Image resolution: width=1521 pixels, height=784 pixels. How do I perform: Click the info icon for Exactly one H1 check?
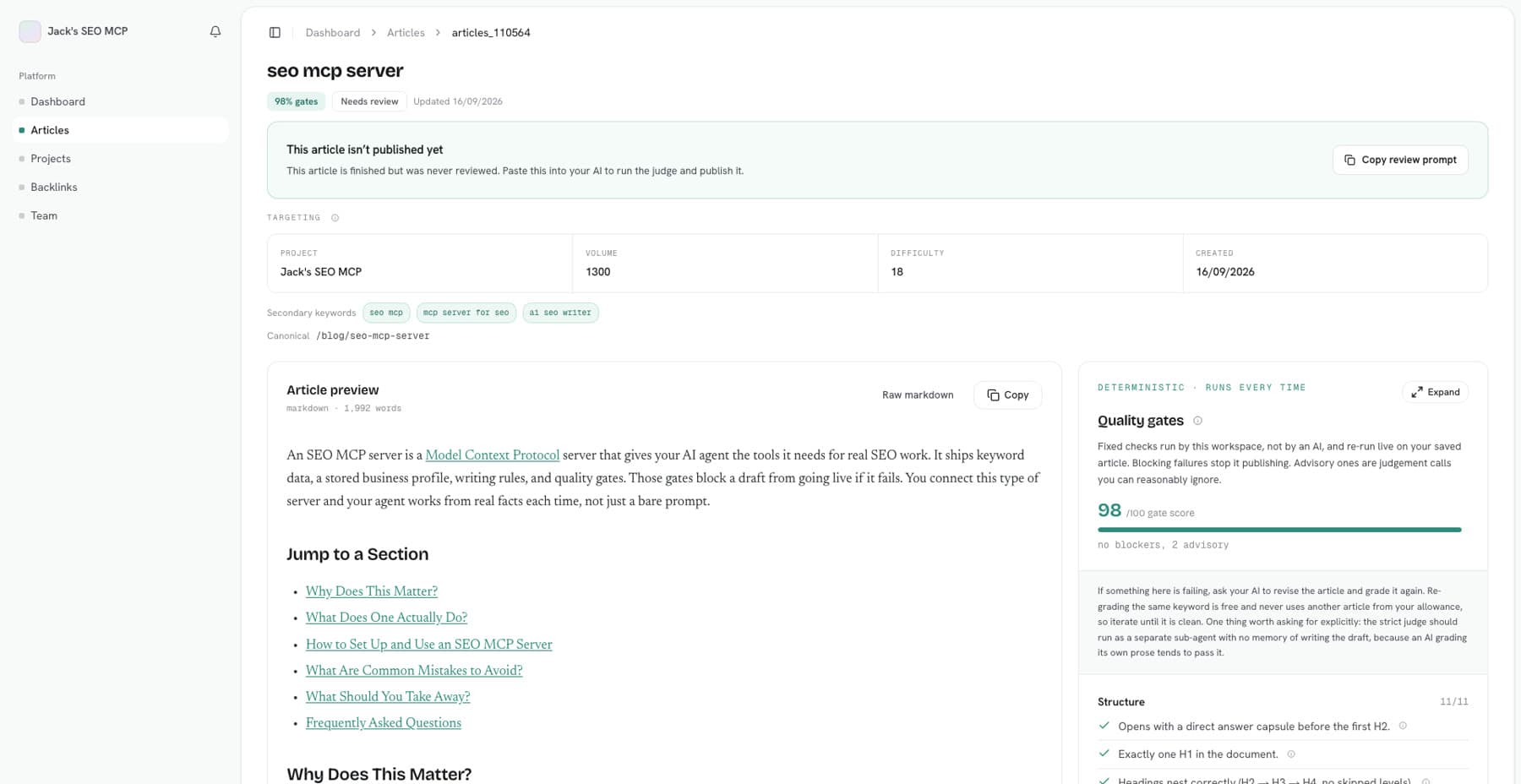click(x=1290, y=754)
